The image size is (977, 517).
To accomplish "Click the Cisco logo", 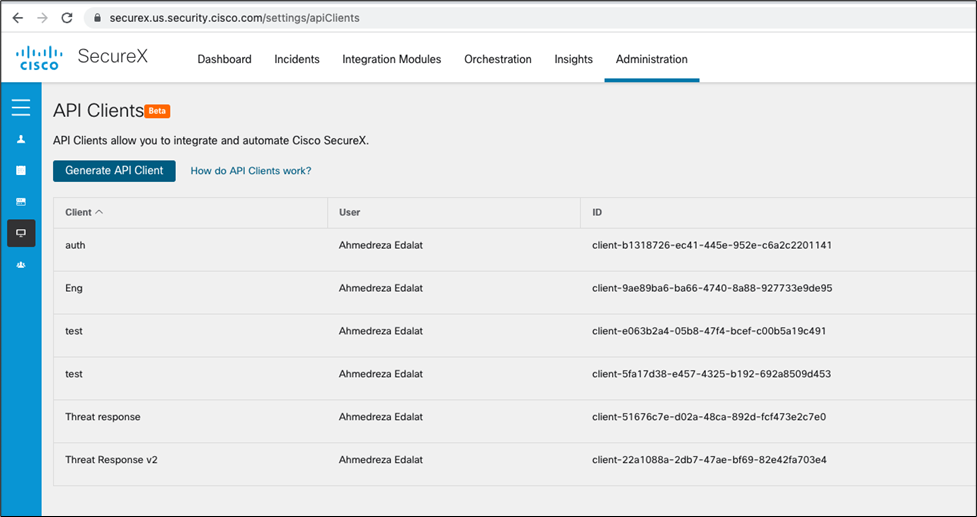I will [x=39, y=59].
